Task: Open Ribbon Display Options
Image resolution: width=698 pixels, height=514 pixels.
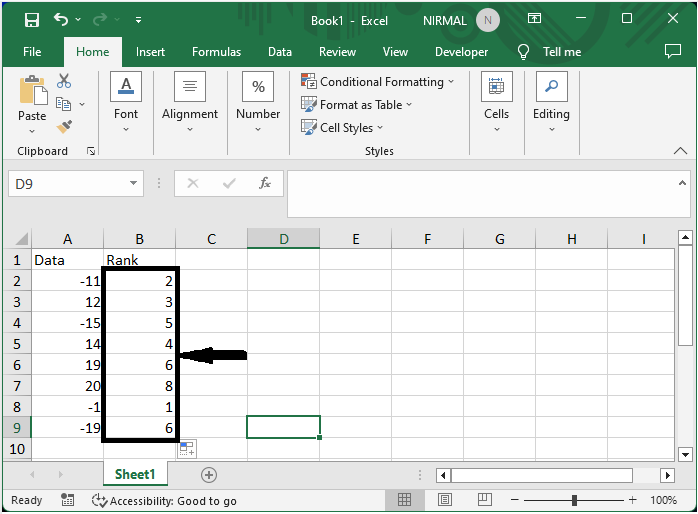Action: (534, 18)
